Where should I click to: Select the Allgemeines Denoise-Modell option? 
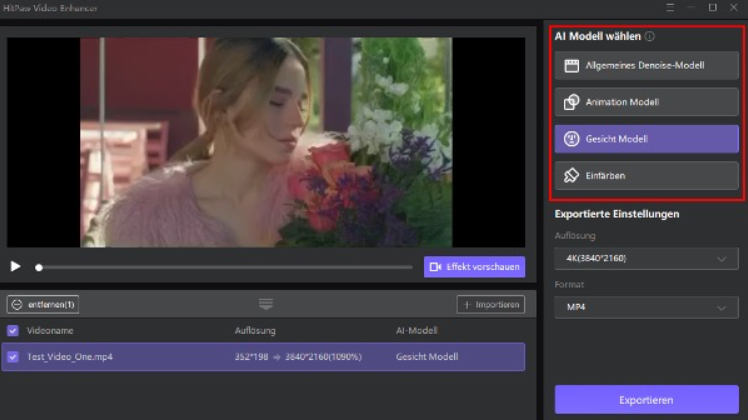(646, 66)
